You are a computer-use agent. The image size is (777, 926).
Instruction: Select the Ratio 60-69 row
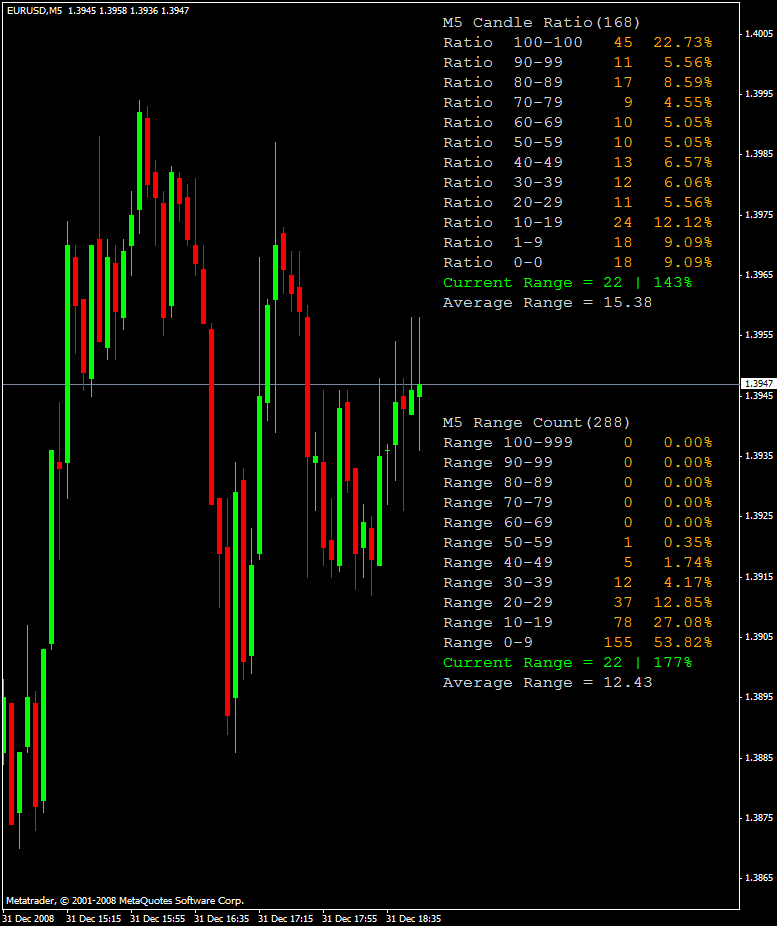pyautogui.click(x=577, y=123)
